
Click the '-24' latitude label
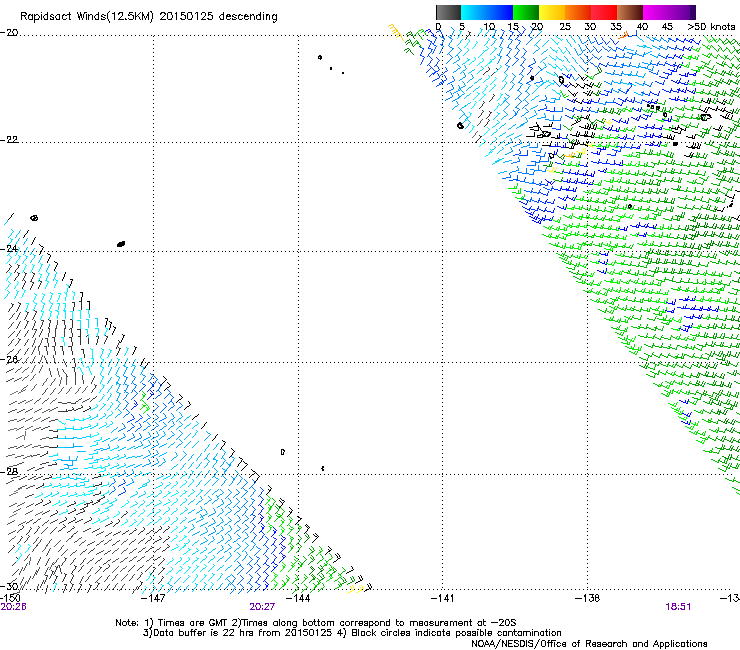pos(9,248)
